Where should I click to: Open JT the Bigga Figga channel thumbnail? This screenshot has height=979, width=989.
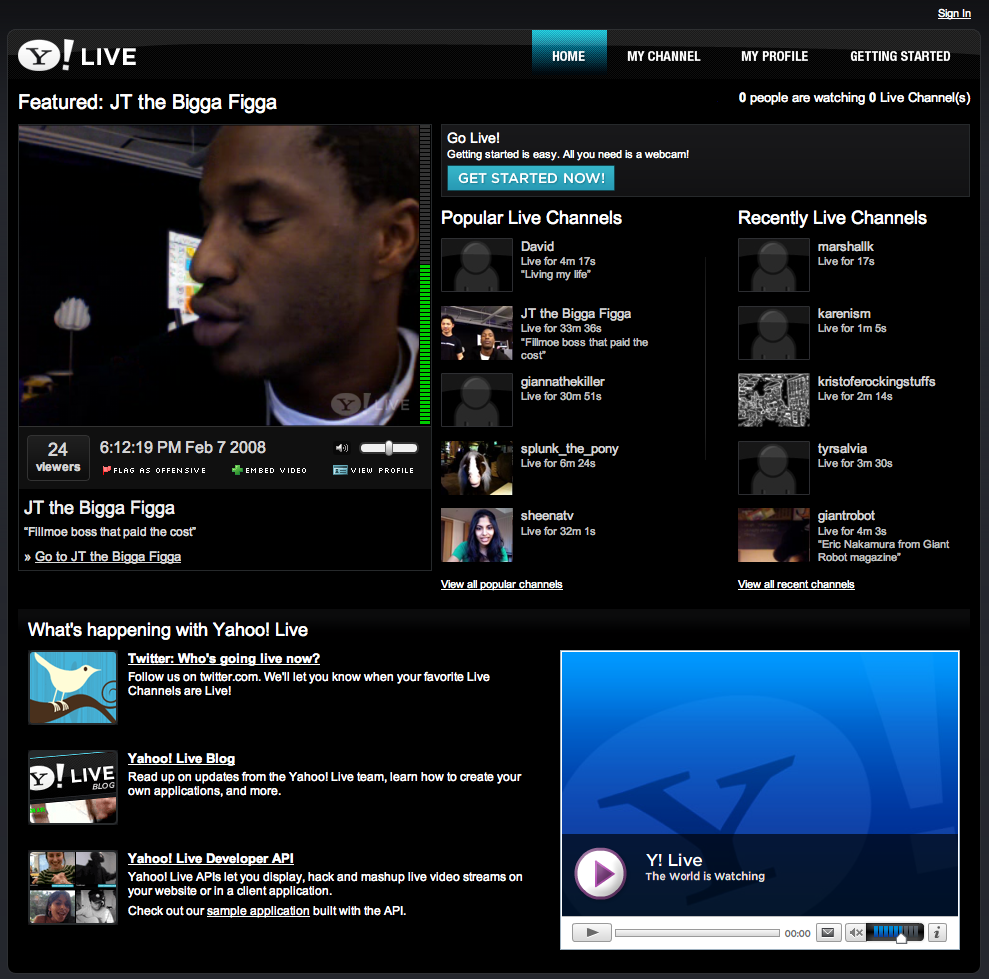(477, 332)
